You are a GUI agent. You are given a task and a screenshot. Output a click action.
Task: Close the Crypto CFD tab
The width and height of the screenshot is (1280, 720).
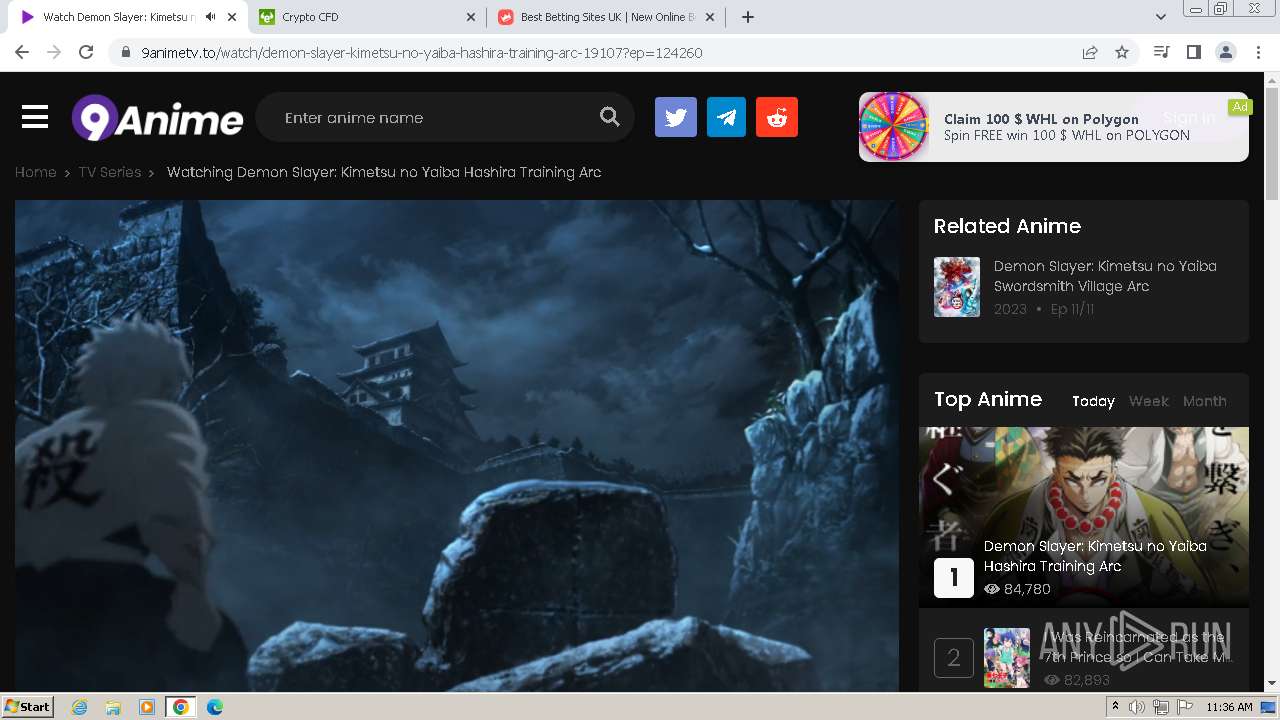pos(471,17)
